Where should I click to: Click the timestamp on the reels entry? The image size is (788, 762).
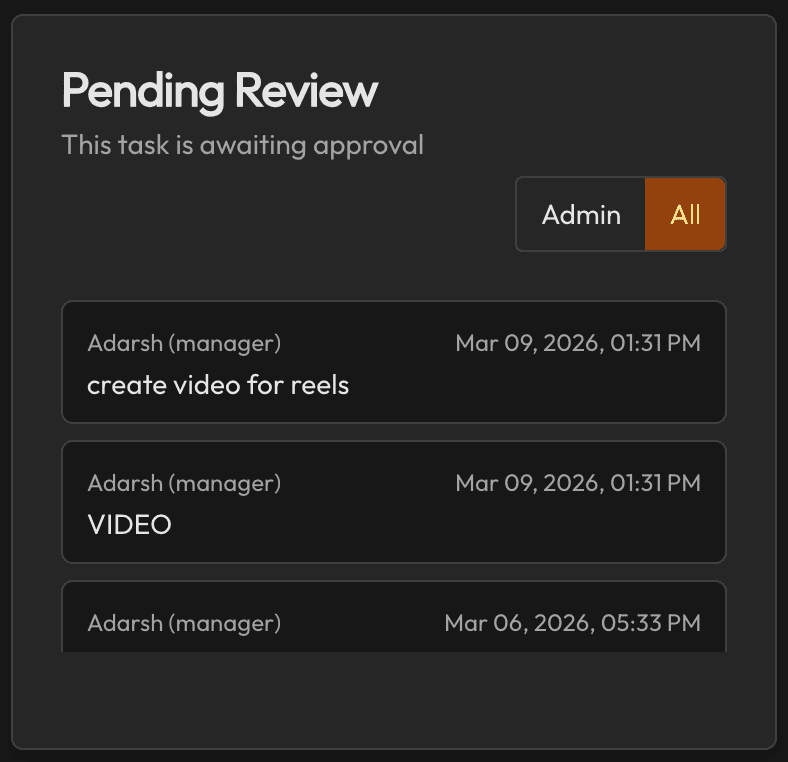(x=578, y=343)
